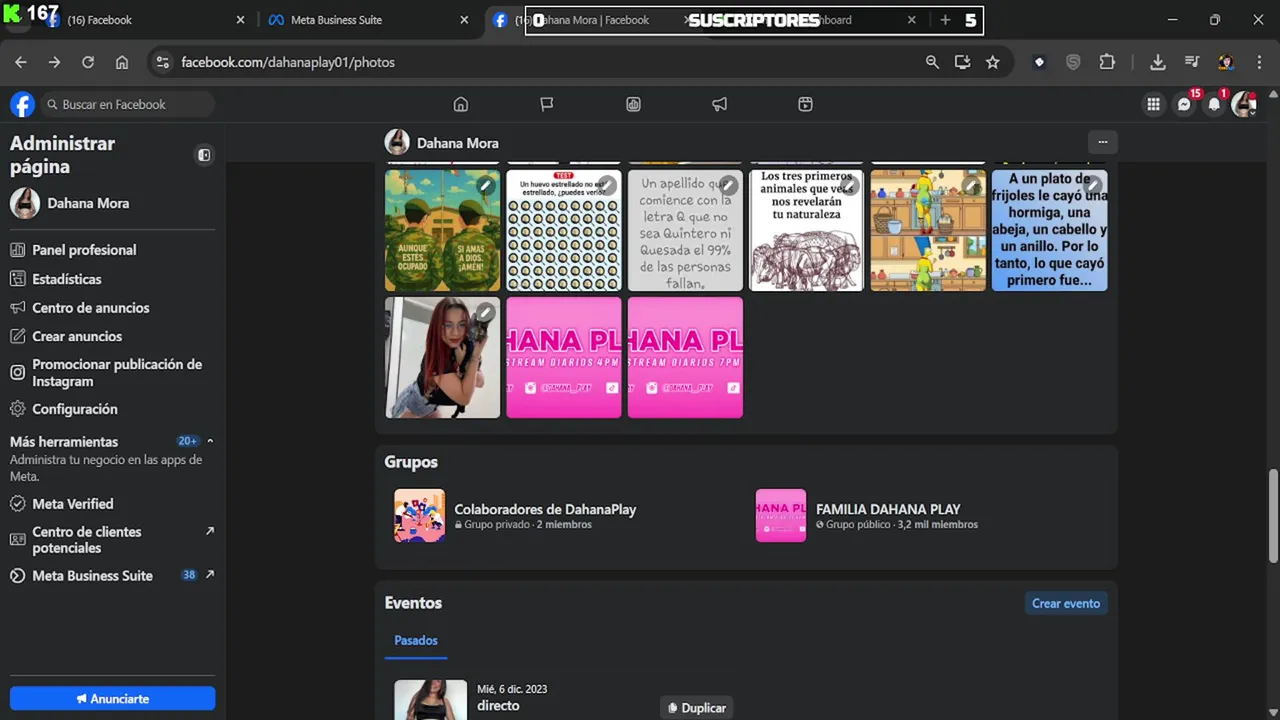Open the planner calendar icon in top navigation
This screenshot has height=720, width=1280.
[x=805, y=104]
